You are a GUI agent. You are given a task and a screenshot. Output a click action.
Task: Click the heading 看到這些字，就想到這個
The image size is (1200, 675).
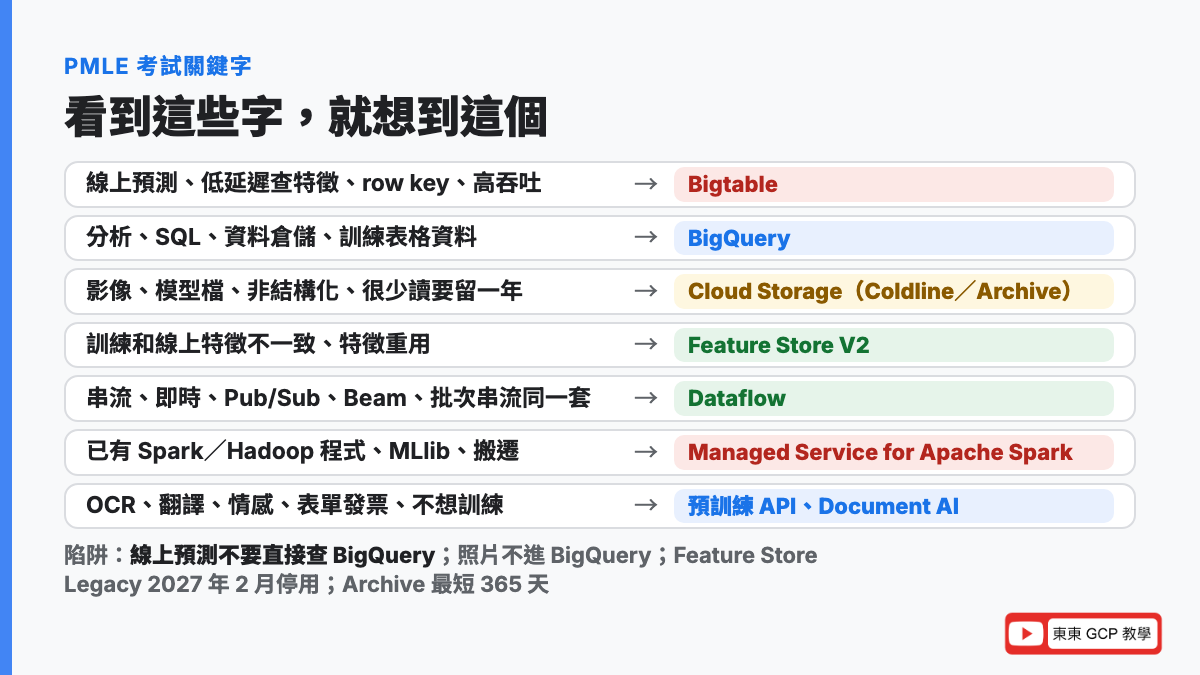[x=306, y=117]
